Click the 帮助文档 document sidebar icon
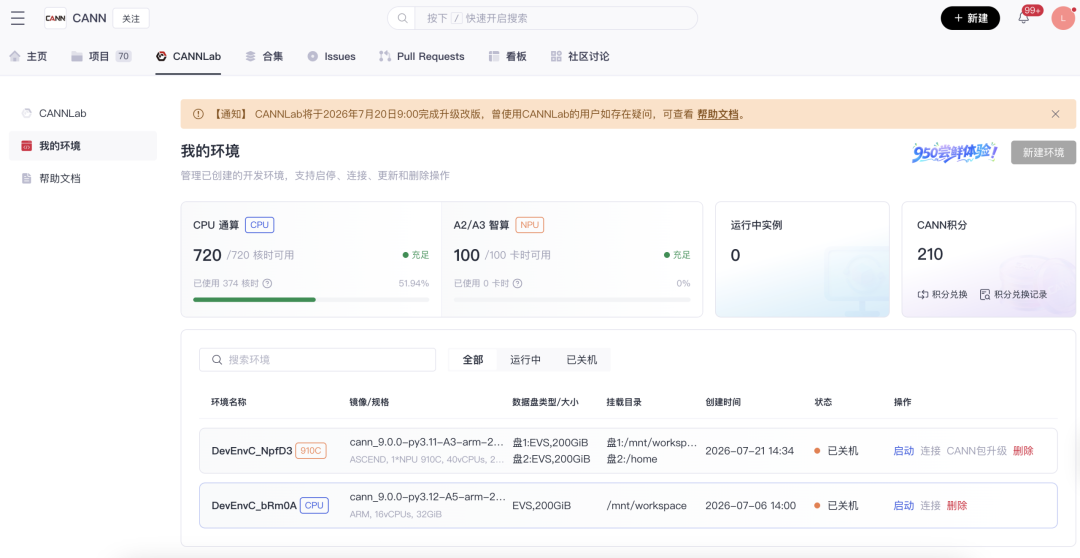The image size is (1080, 558). [x=27, y=178]
